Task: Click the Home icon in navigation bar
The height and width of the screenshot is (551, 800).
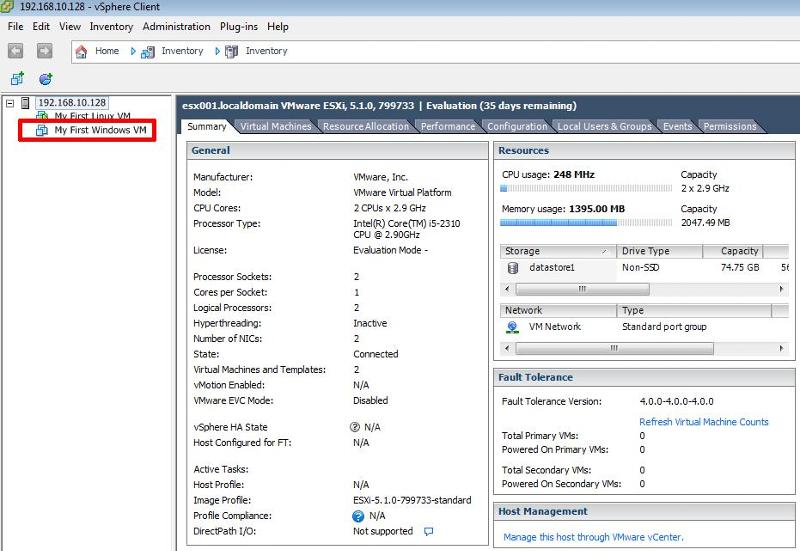Action: coord(81,52)
